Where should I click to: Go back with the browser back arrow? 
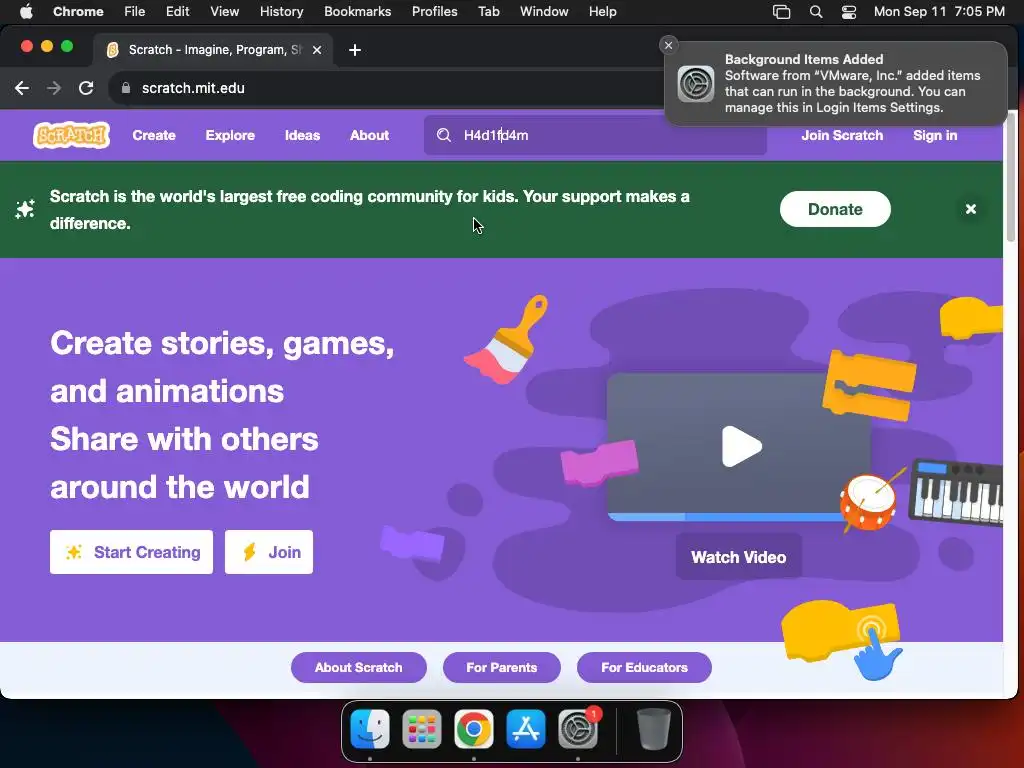coord(22,88)
